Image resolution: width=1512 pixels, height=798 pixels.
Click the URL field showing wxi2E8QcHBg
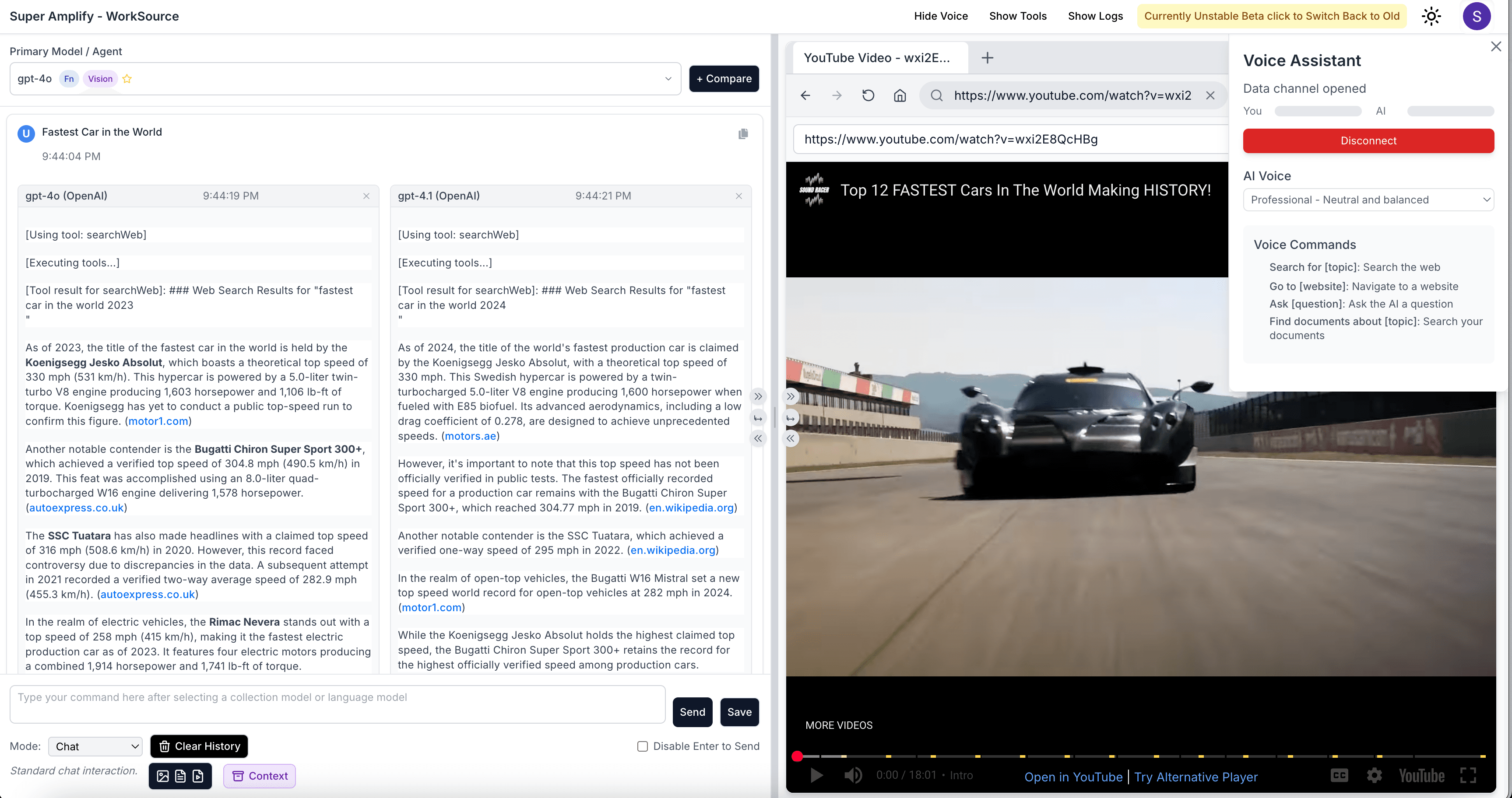1011,139
